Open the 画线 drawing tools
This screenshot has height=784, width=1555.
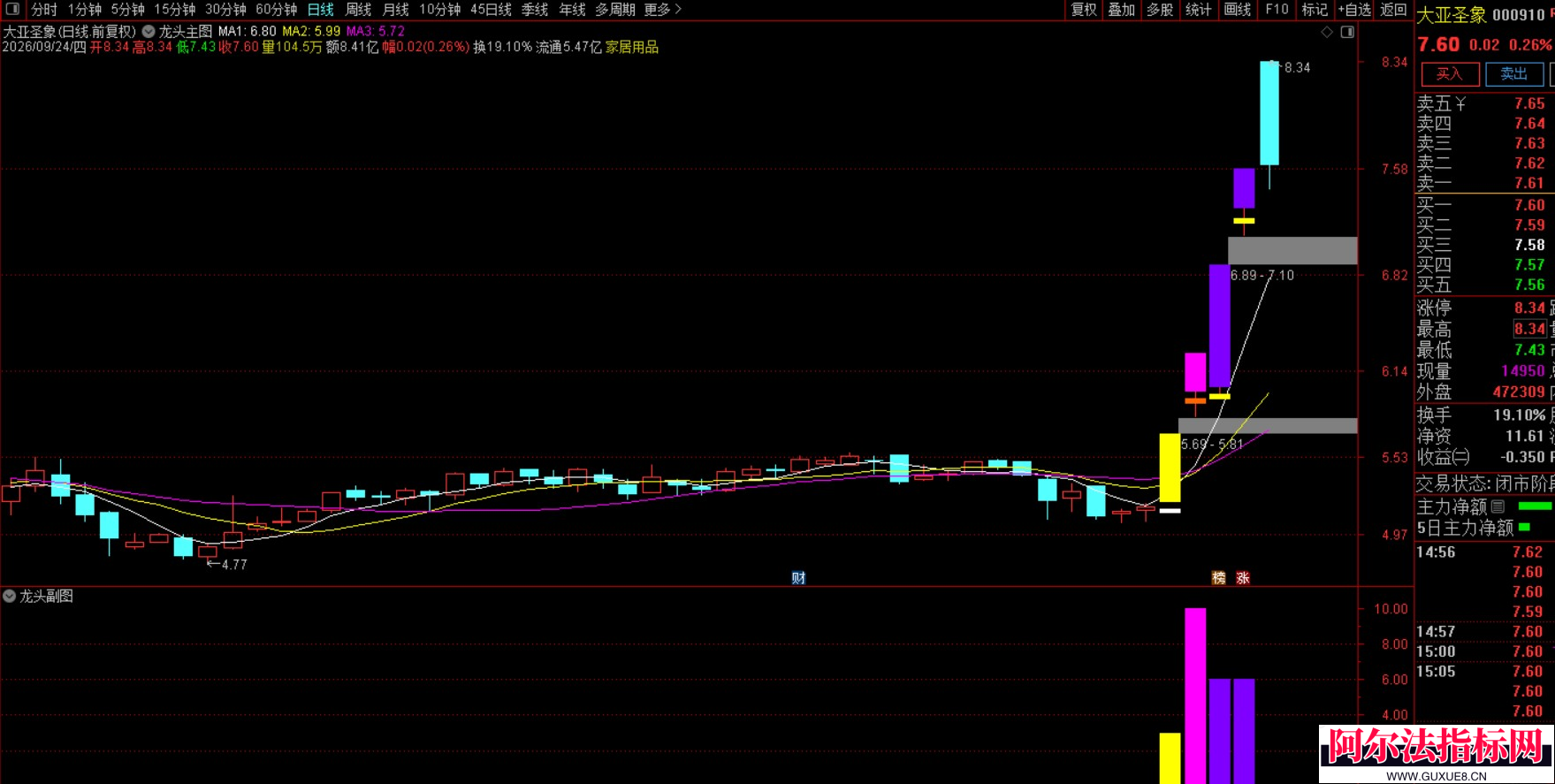1238,10
